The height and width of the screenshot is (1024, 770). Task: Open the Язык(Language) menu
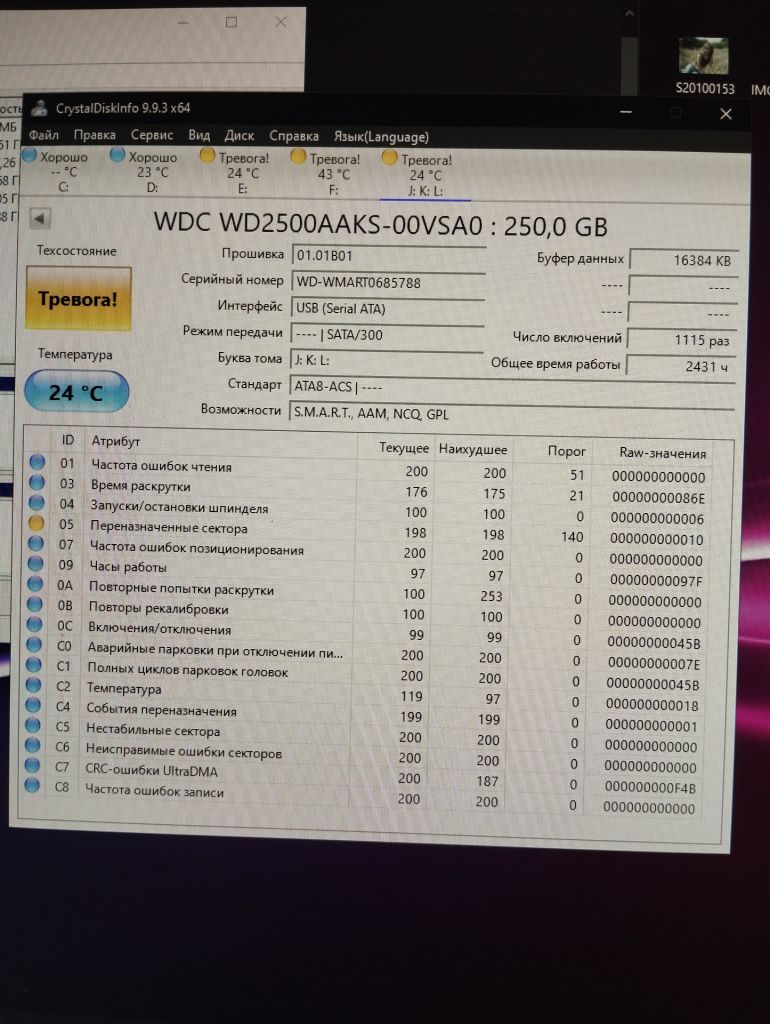coord(381,137)
